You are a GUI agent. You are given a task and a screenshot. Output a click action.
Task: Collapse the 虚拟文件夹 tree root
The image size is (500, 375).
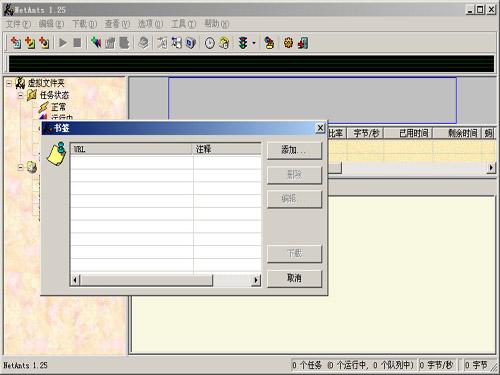[9, 83]
